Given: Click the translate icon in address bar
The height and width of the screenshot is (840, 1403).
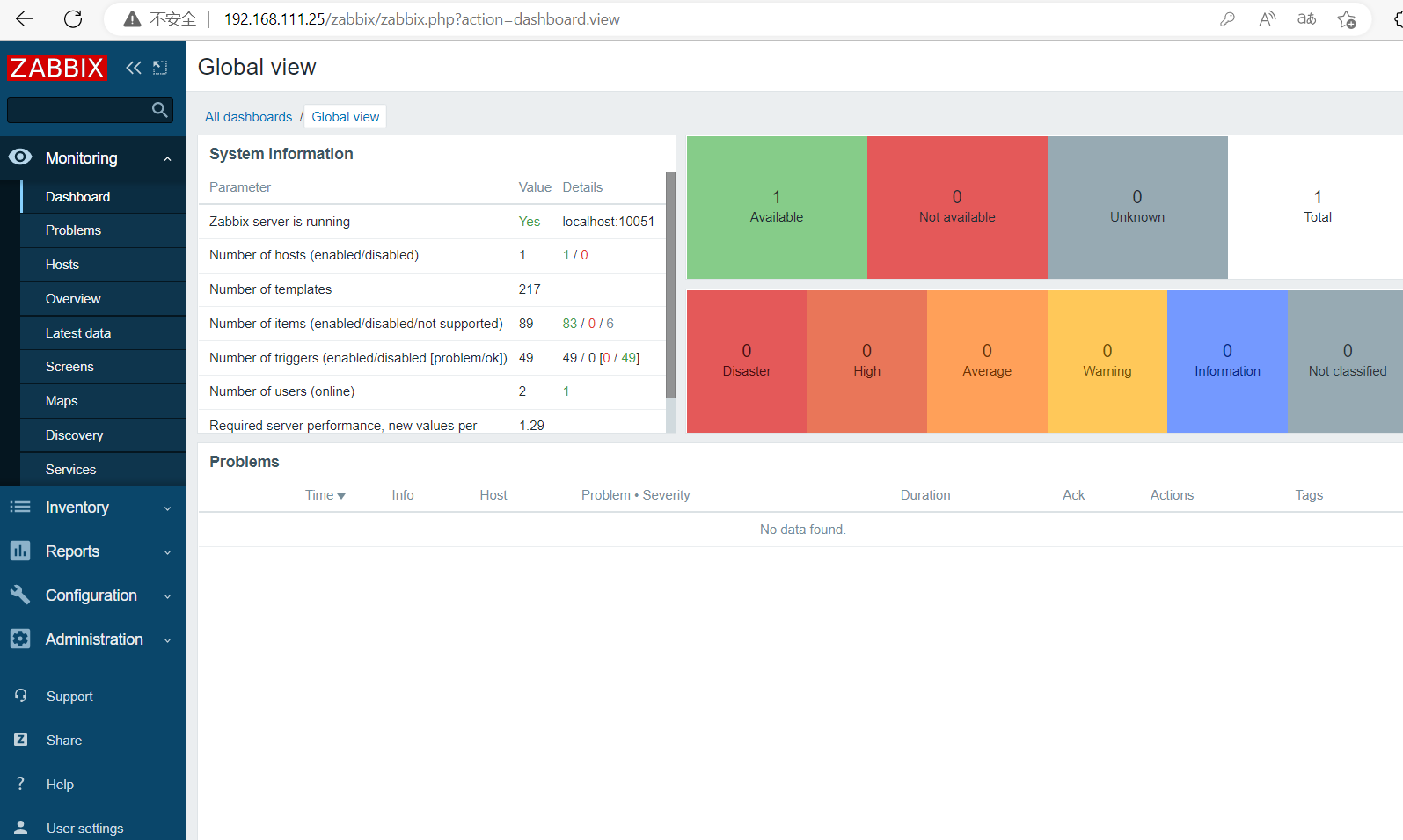Looking at the screenshot, I should [x=1306, y=18].
